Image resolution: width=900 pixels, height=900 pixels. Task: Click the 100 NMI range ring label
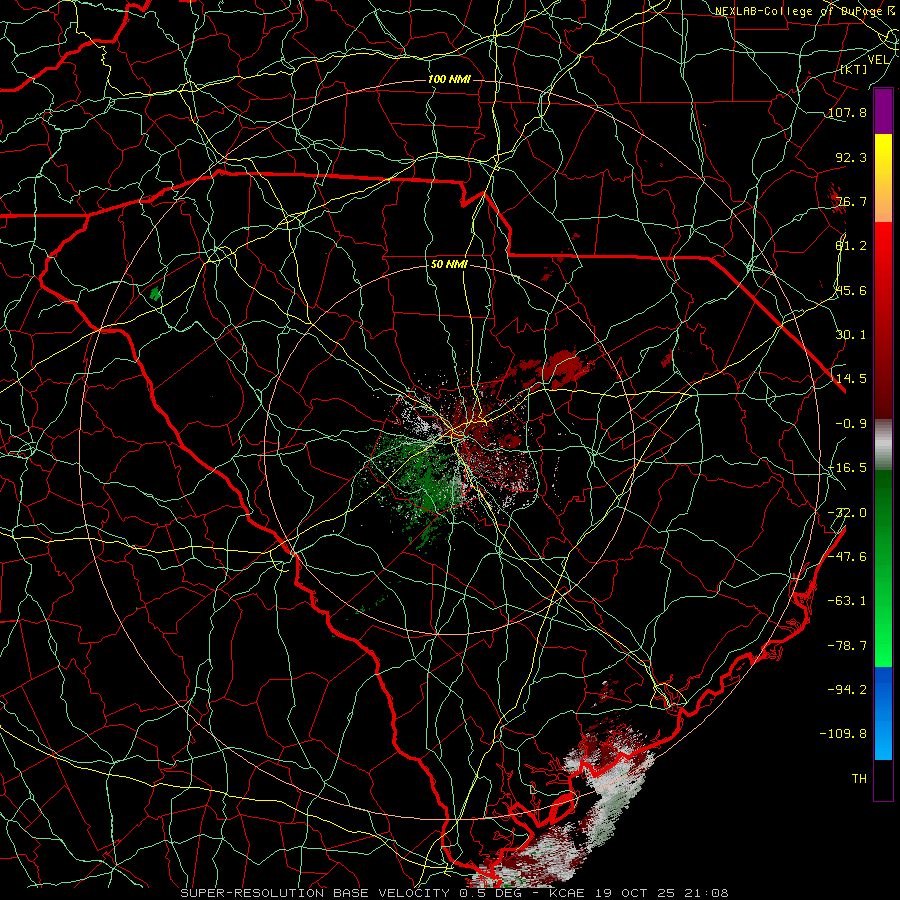449,79
